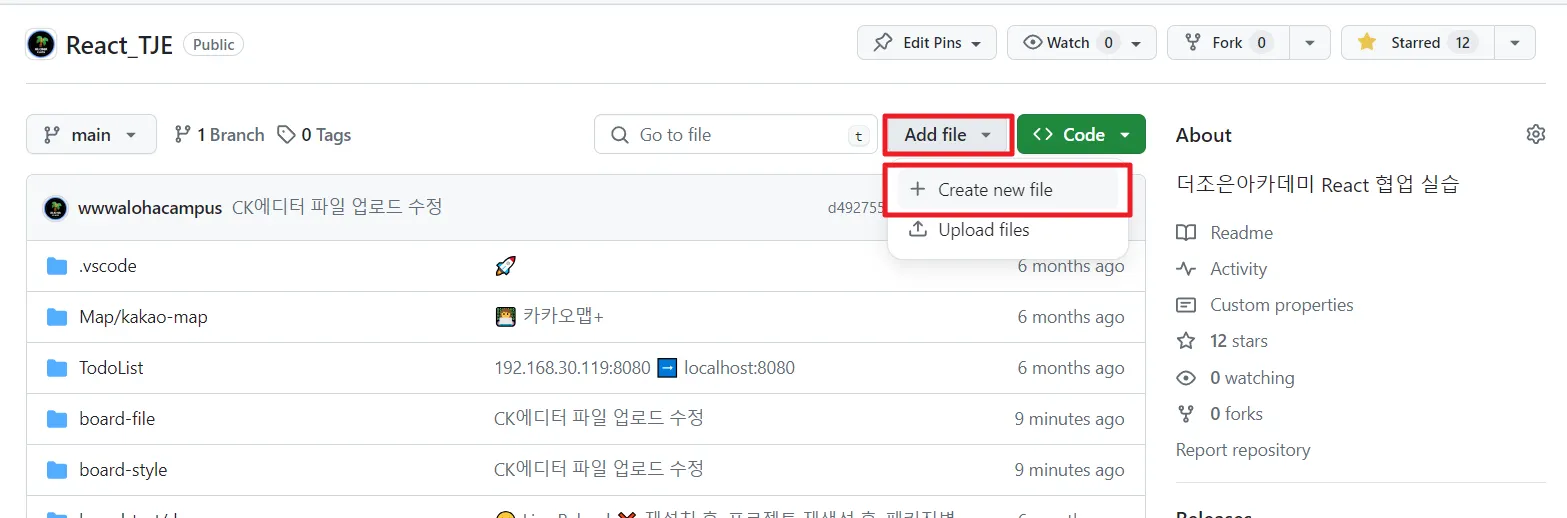The height and width of the screenshot is (518, 1567).
Task: Click the Activity pulse icon
Action: pyautogui.click(x=1186, y=269)
